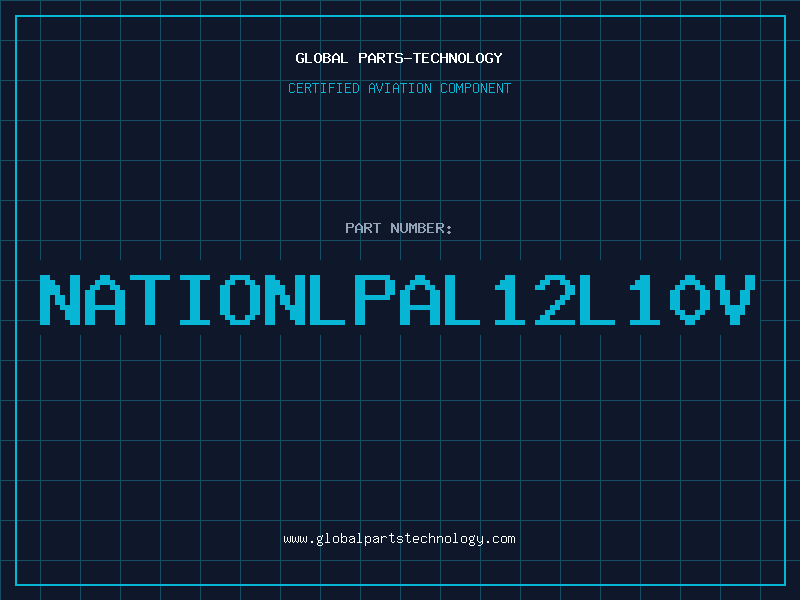Click the PART NUMBER: label

(x=399, y=228)
